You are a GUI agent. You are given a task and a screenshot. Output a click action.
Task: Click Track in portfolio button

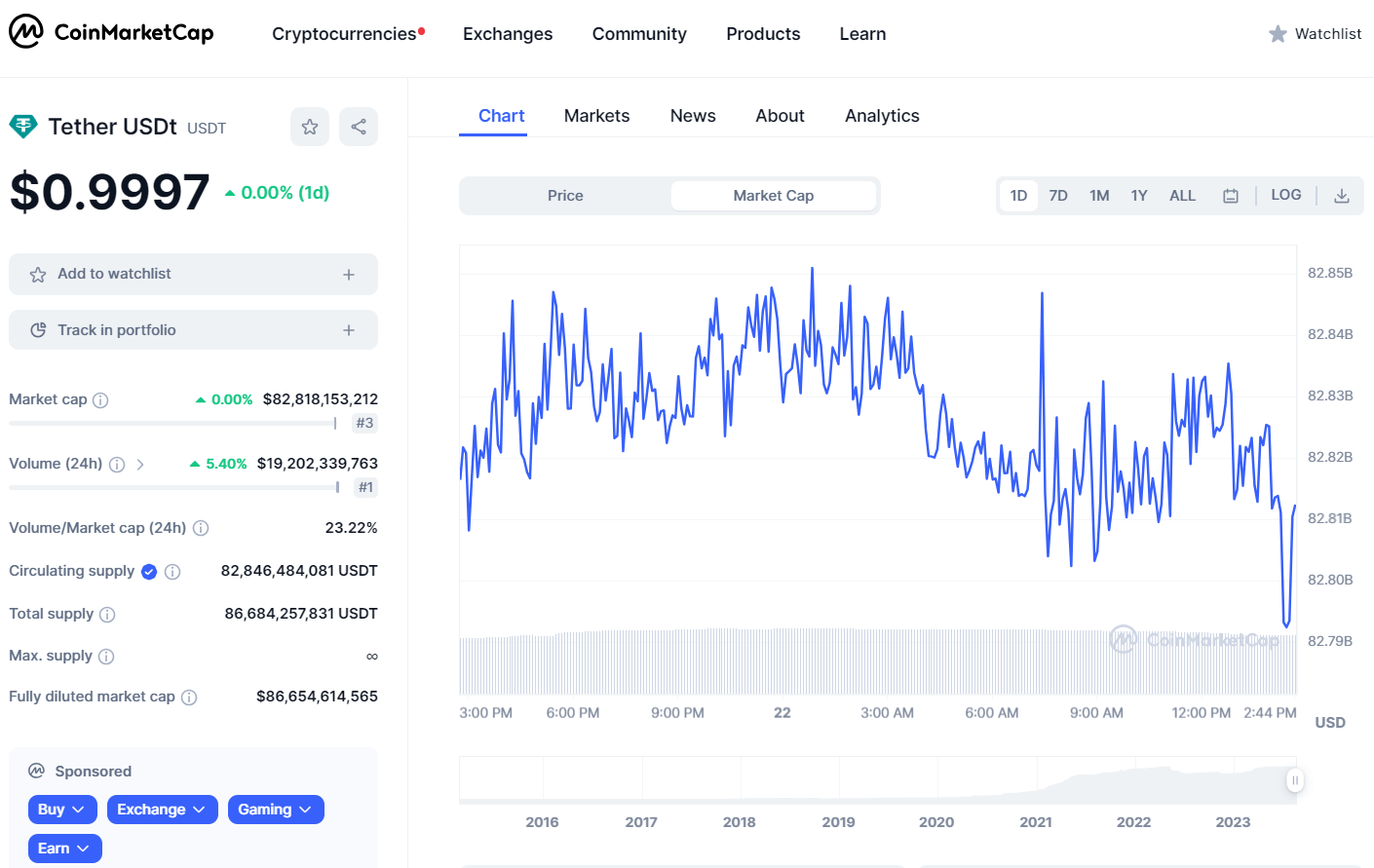(x=193, y=330)
